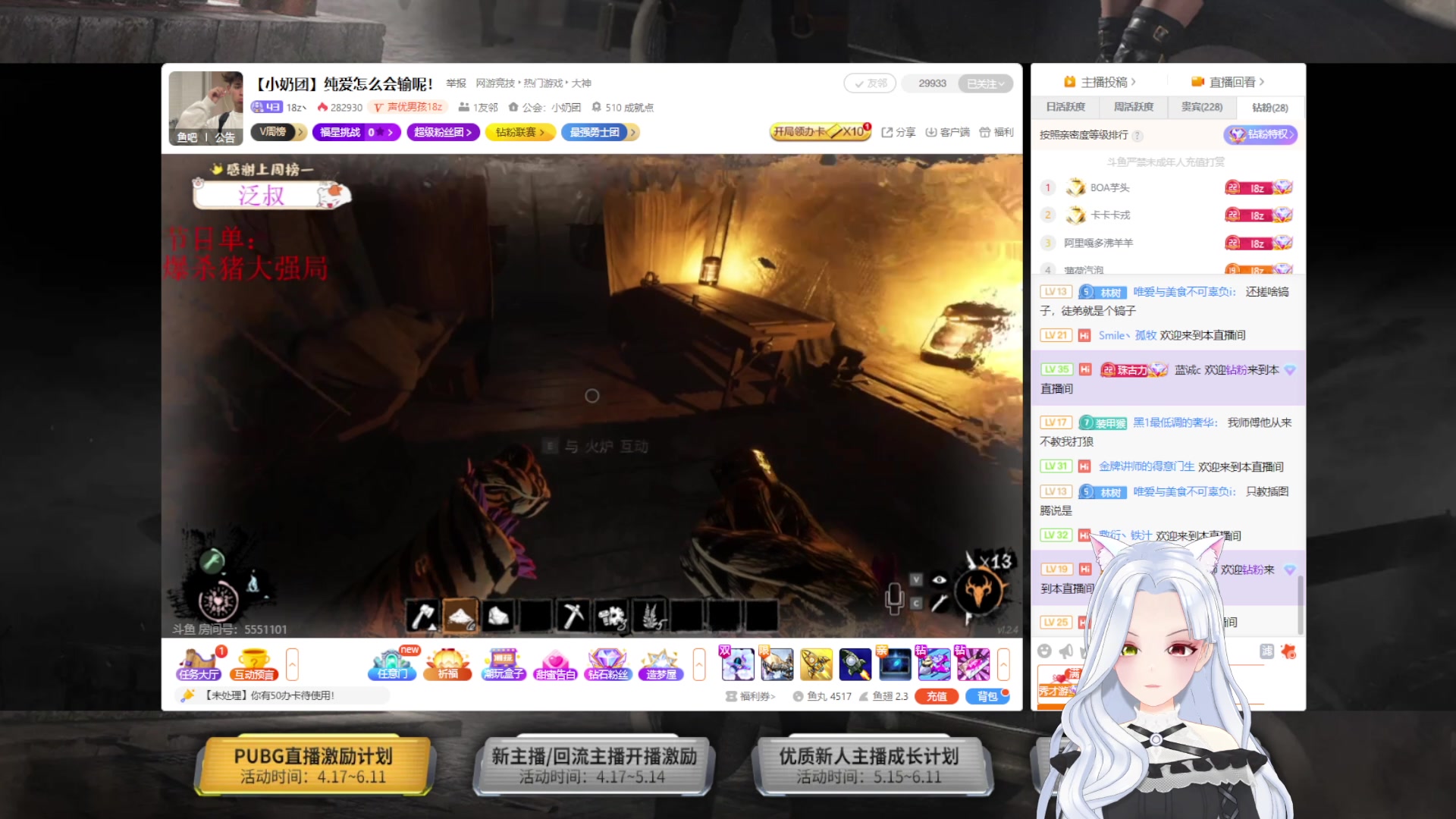This screenshot has width=1456, height=819.
Task: Click the 甜蜜告白 heart icon
Action: (x=556, y=664)
